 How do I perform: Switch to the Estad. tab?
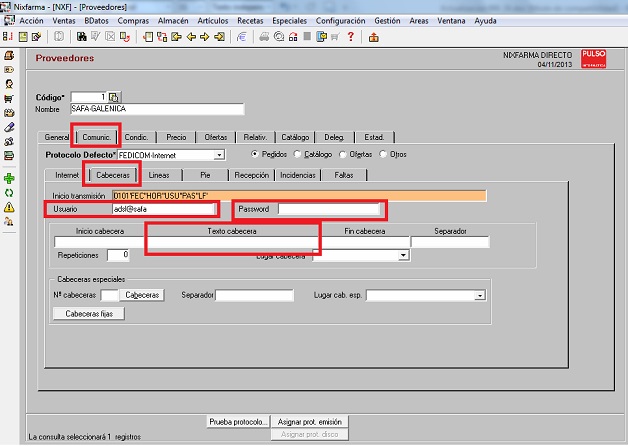tap(374, 137)
